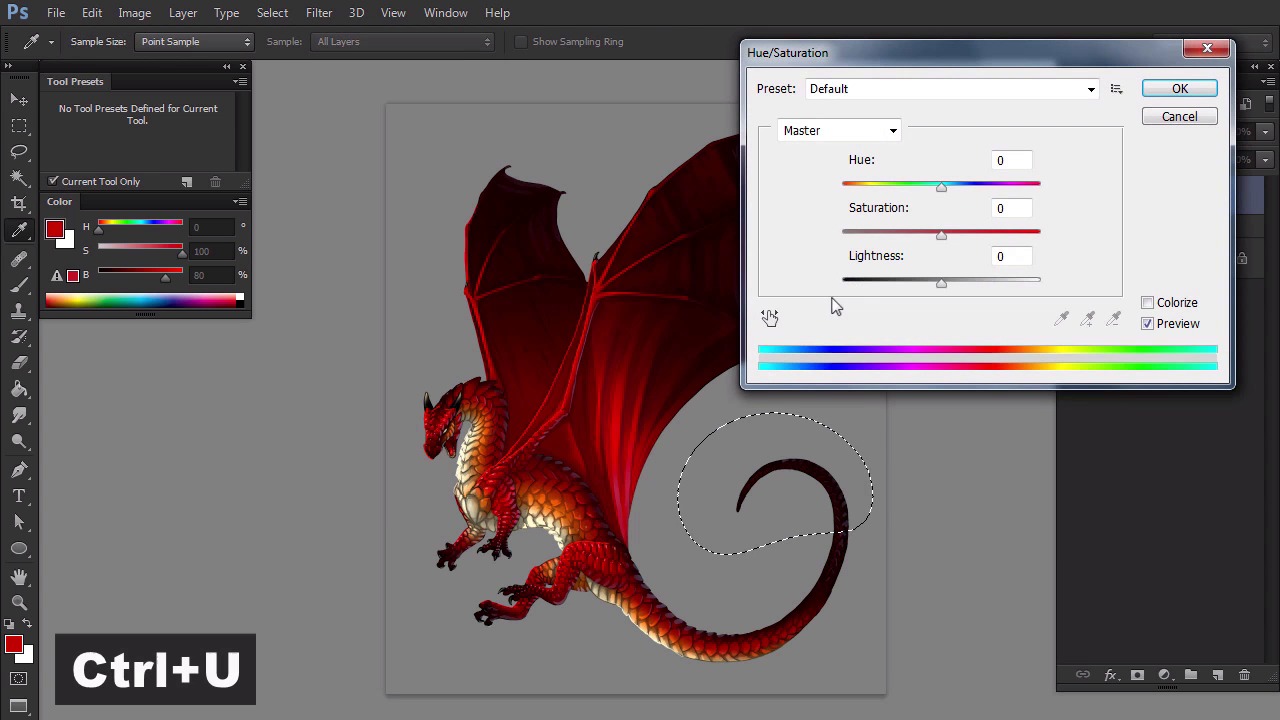The height and width of the screenshot is (720, 1280).
Task: Click the Saturation slider handle
Action: click(x=941, y=235)
